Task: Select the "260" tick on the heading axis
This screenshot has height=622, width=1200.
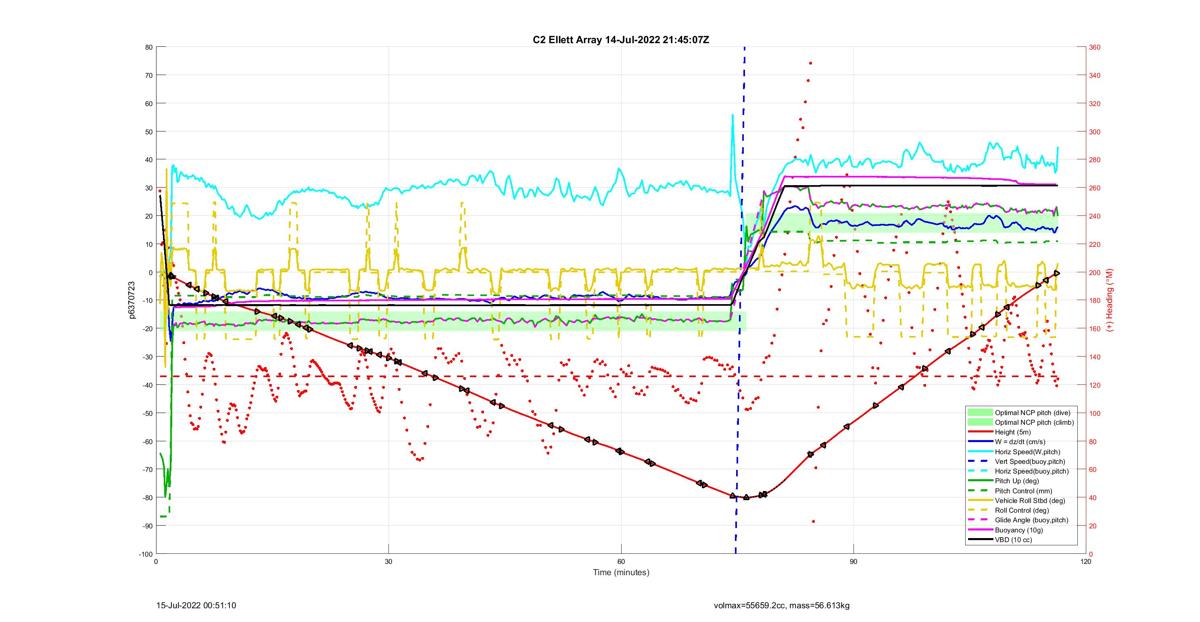Action: (x=1095, y=188)
